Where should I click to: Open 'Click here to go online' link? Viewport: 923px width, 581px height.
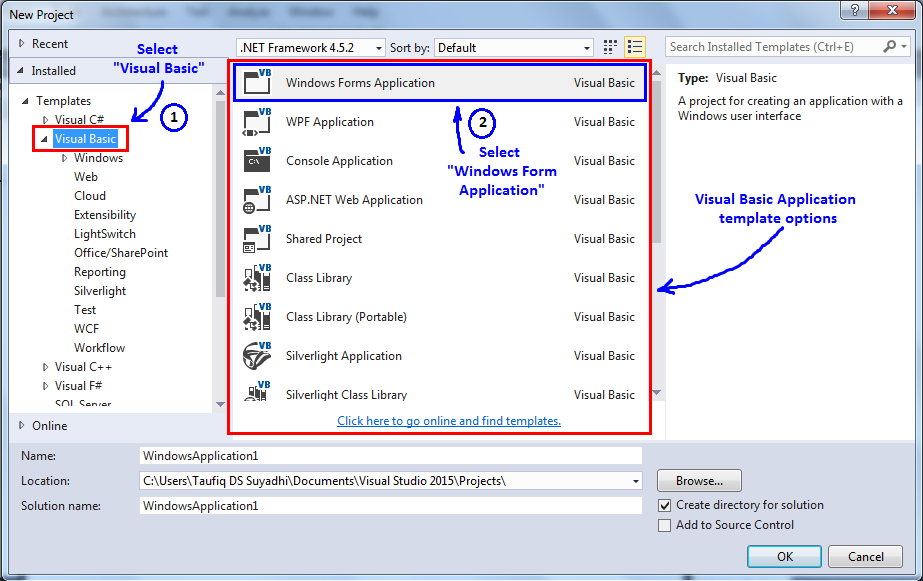(449, 421)
